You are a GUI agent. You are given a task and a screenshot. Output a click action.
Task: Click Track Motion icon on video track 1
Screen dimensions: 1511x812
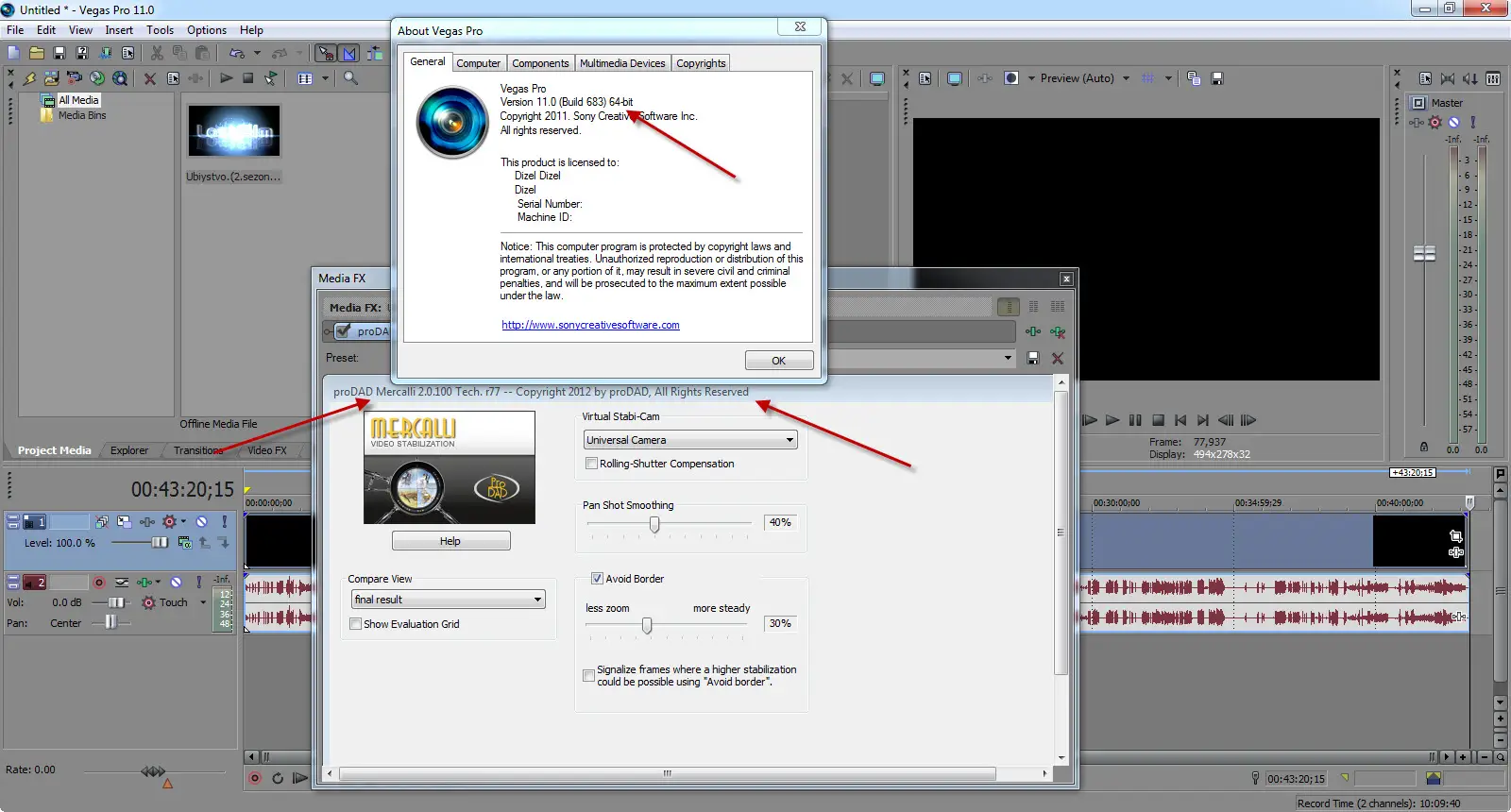[x=124, y=521]
